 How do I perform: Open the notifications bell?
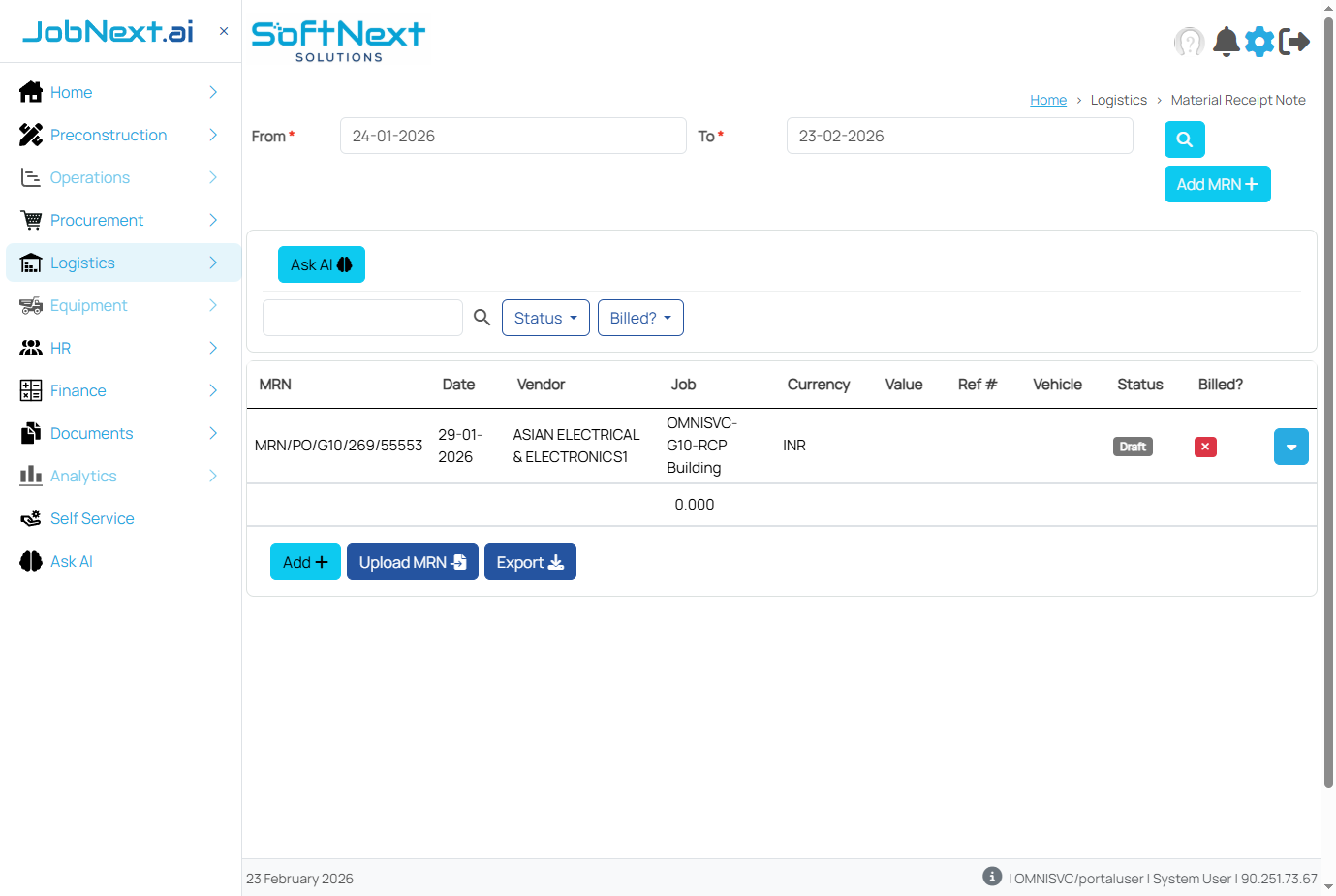1226,42
